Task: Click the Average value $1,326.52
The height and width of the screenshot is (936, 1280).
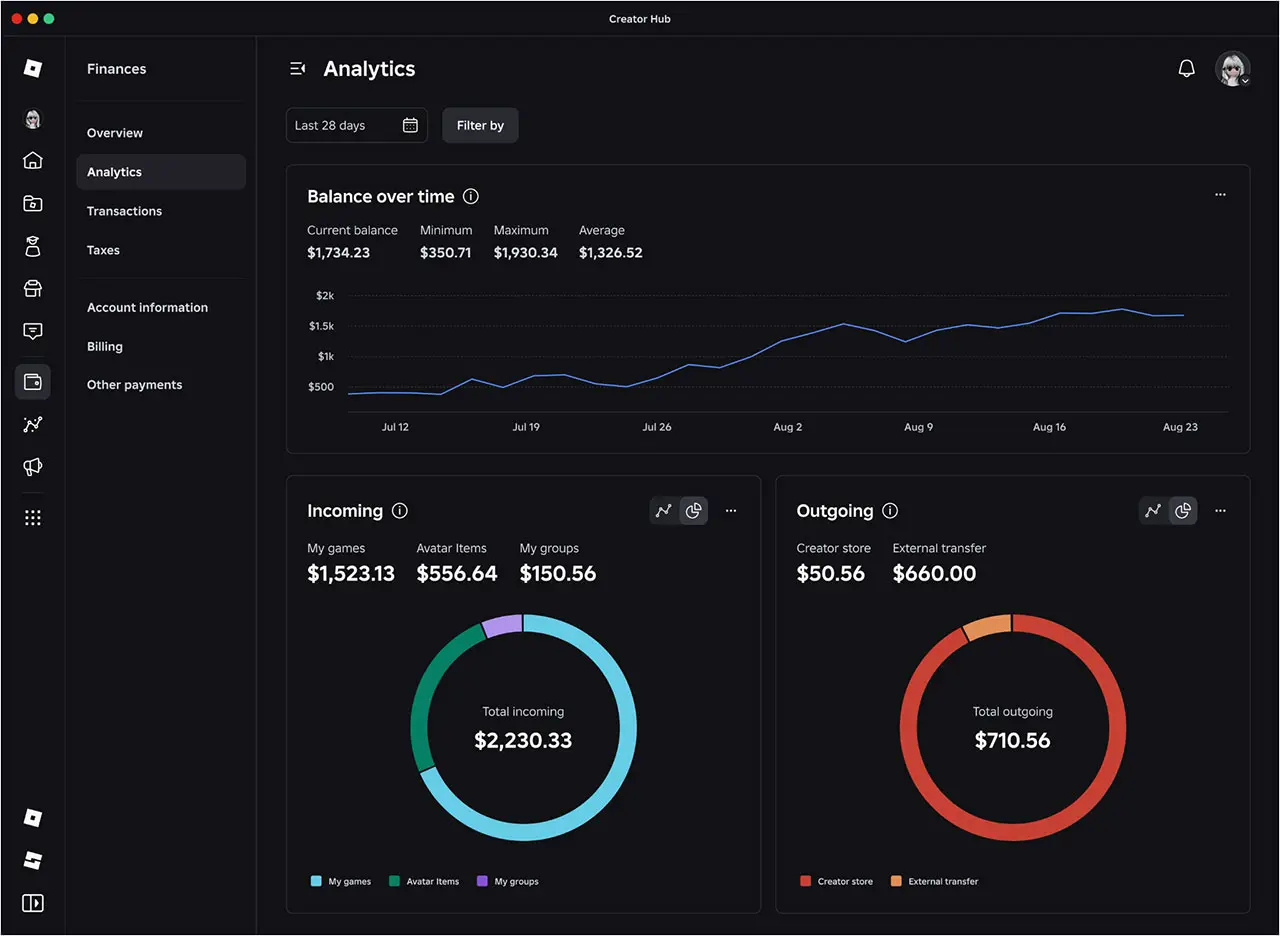Action: [611, 253]
